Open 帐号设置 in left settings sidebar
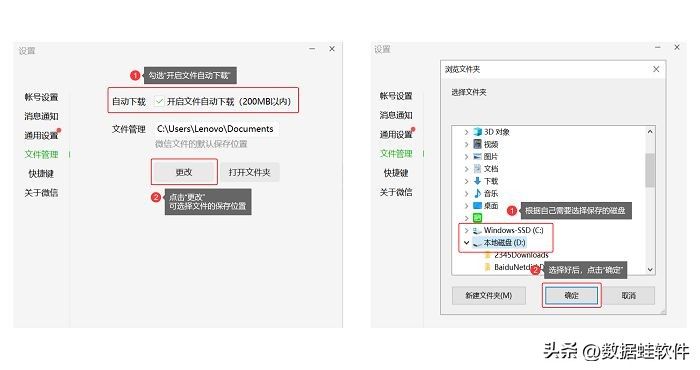Viewport: 700px width, 370px height. click(41, 97)
